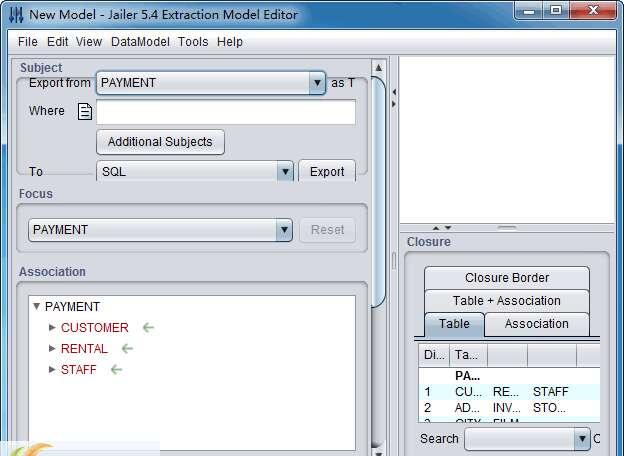Click the Where condition editor document icon

point(85,111)
